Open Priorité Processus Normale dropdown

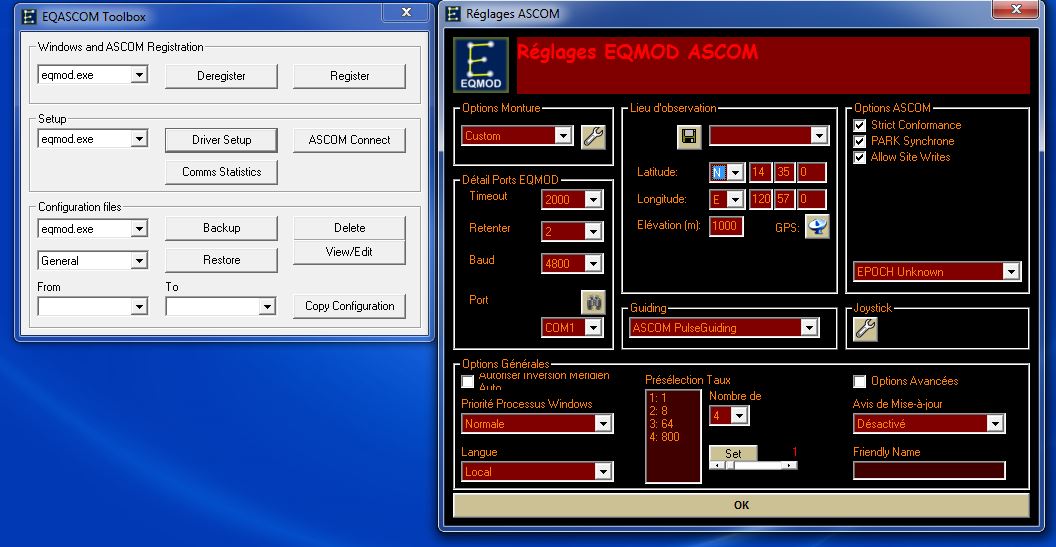(x=603, y=424)
